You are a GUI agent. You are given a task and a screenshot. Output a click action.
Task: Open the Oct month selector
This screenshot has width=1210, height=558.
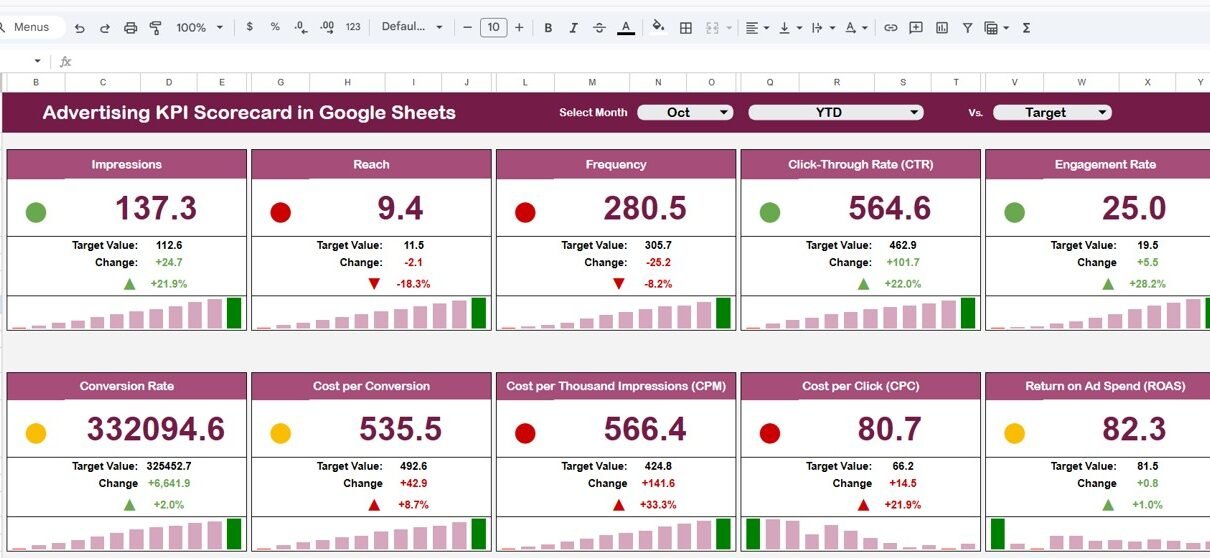coord(685,113)
